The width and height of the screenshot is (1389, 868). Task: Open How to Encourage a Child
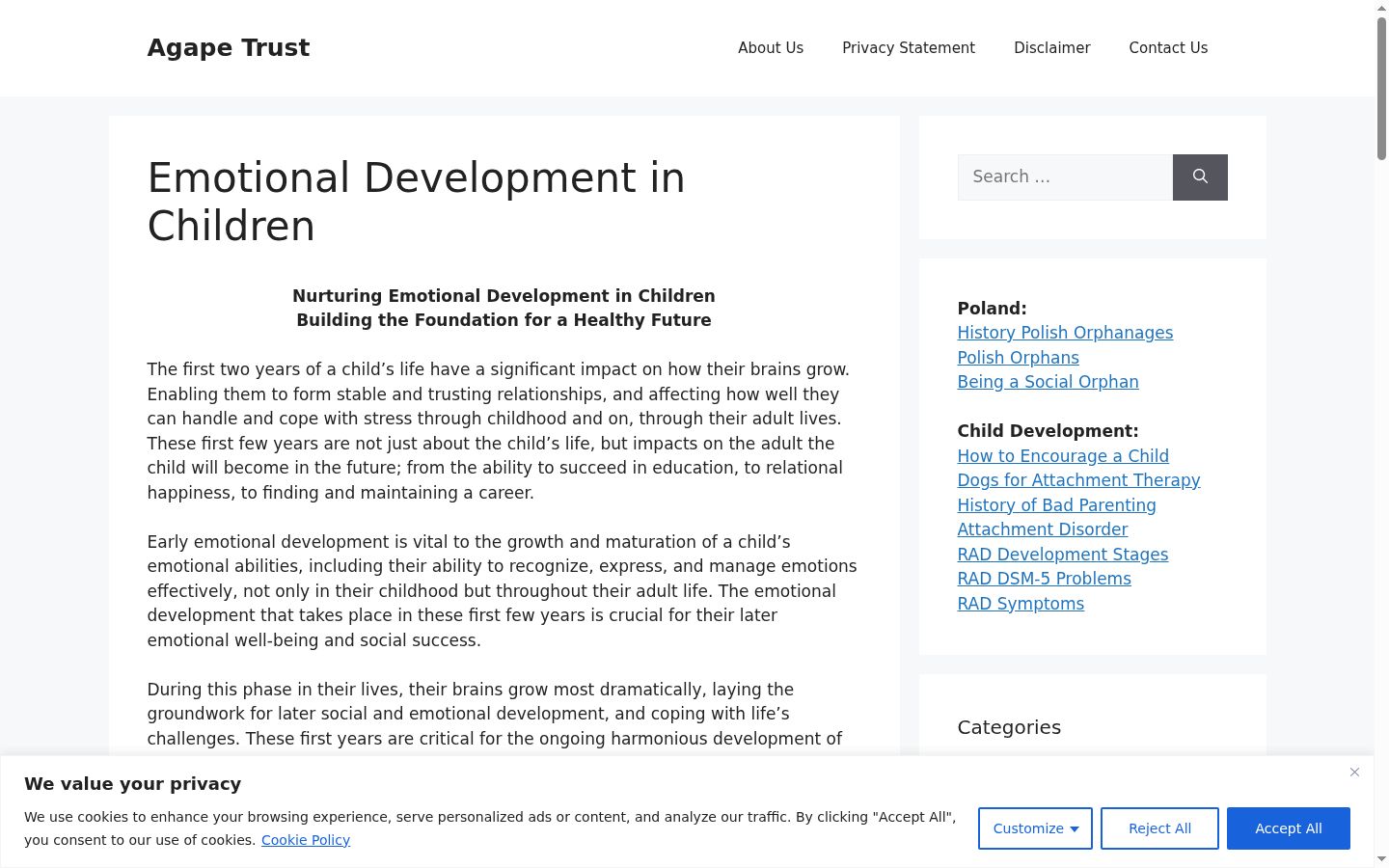(1063, 456)
